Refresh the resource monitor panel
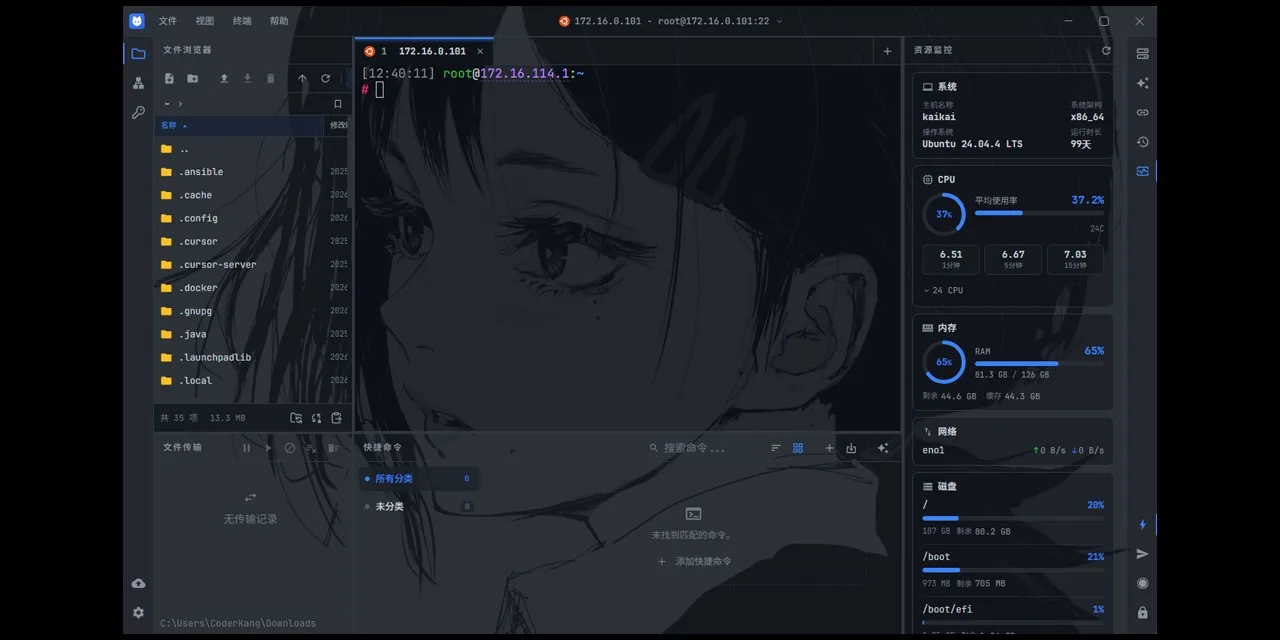Image resolution: width=1280 pixels, height=640 pixels. tap(1106, 50)
